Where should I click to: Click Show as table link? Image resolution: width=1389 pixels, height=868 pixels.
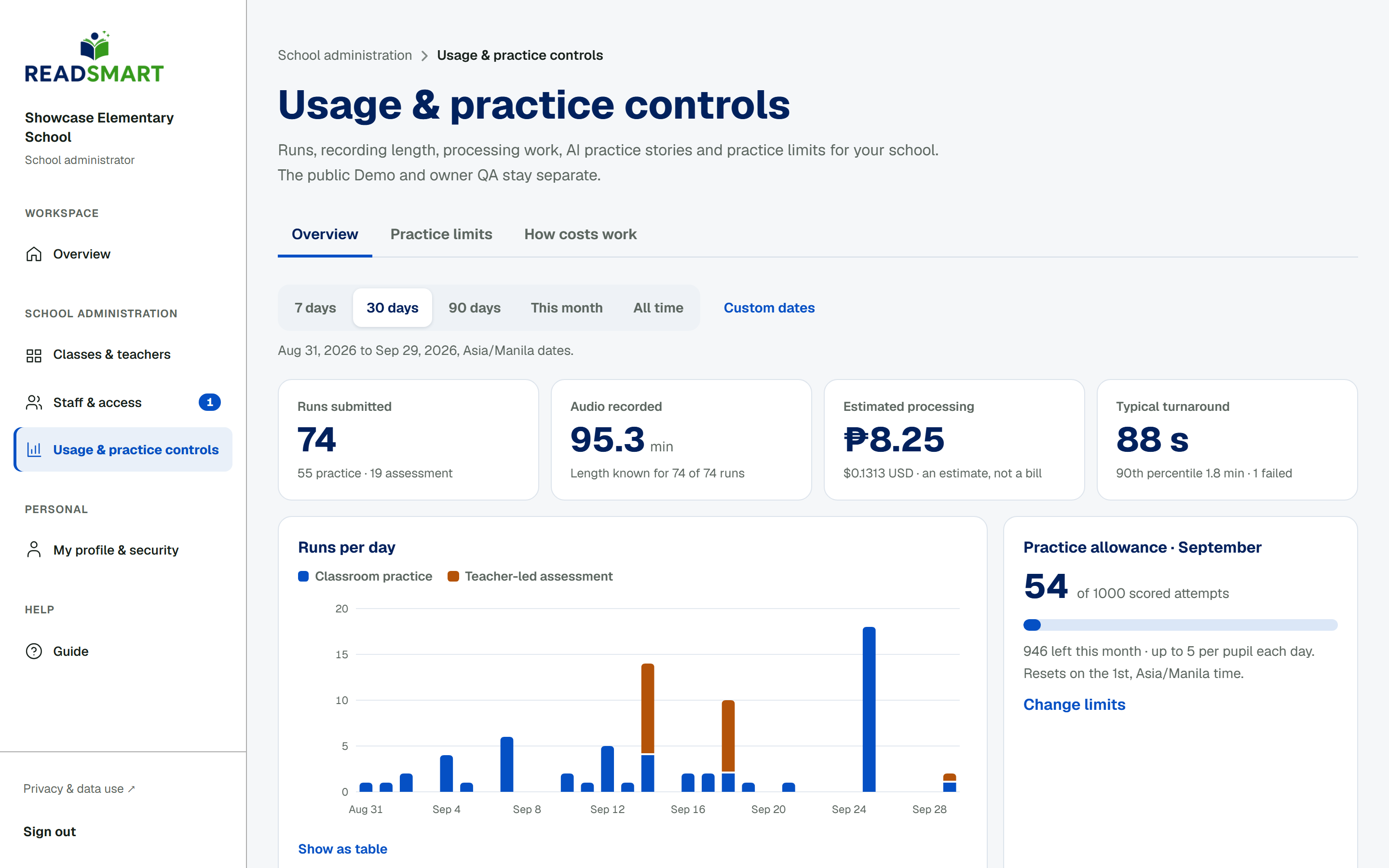(x=342, y=849)
